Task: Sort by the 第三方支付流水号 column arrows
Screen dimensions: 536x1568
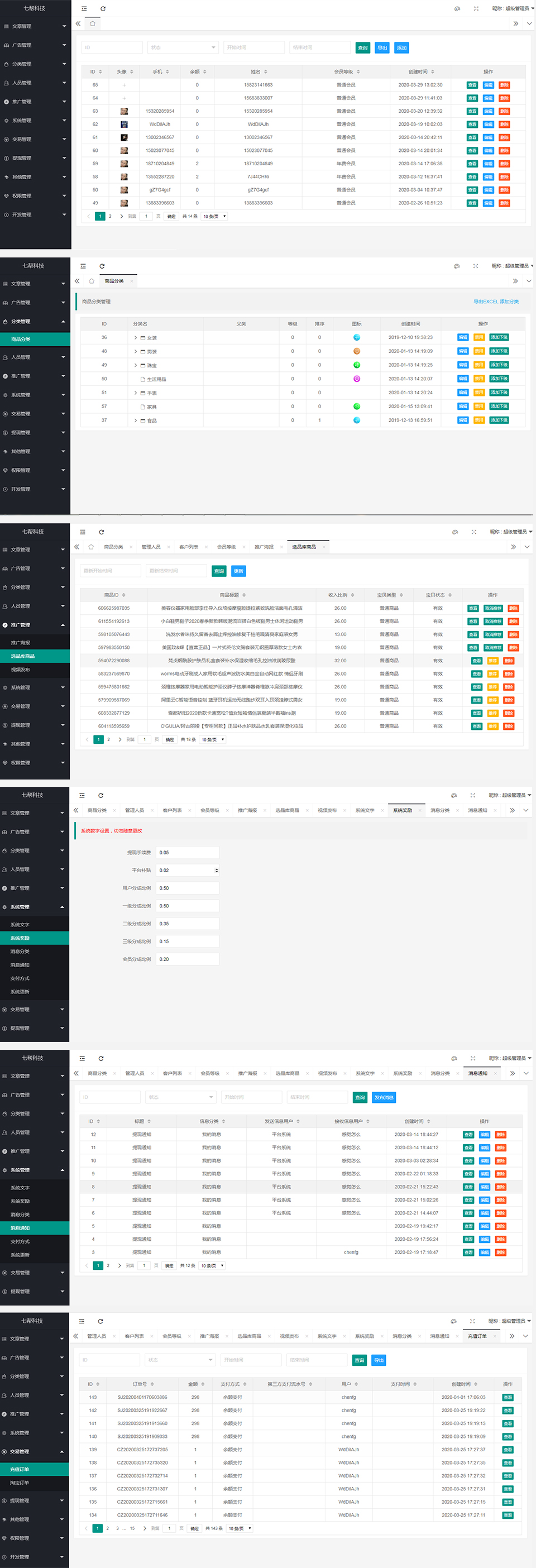Action: [x=310, y=1384]
